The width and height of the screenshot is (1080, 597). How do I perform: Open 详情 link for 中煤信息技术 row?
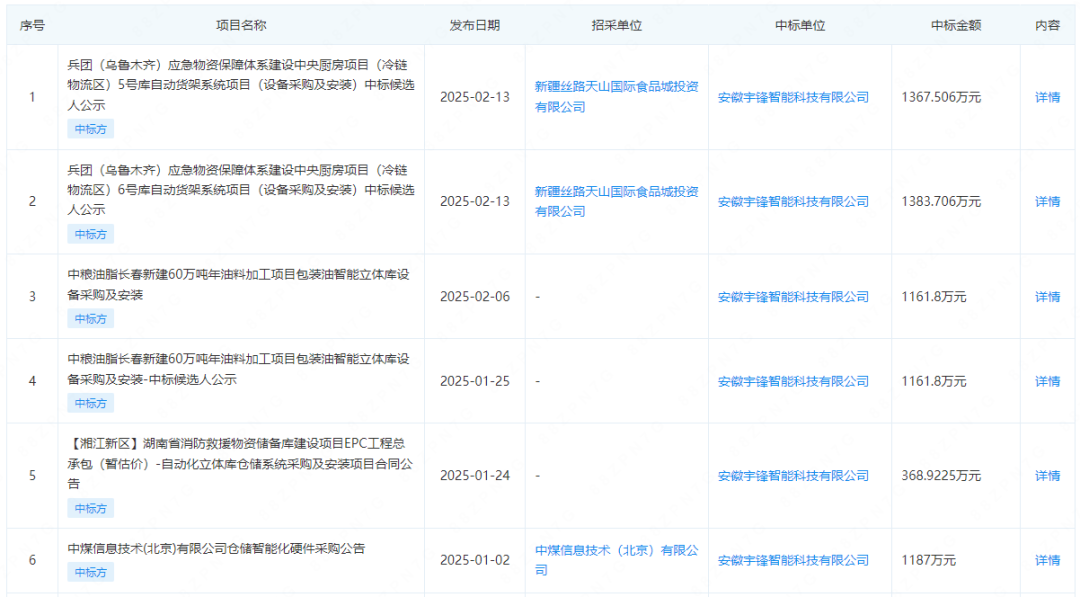pos(1047,561)
